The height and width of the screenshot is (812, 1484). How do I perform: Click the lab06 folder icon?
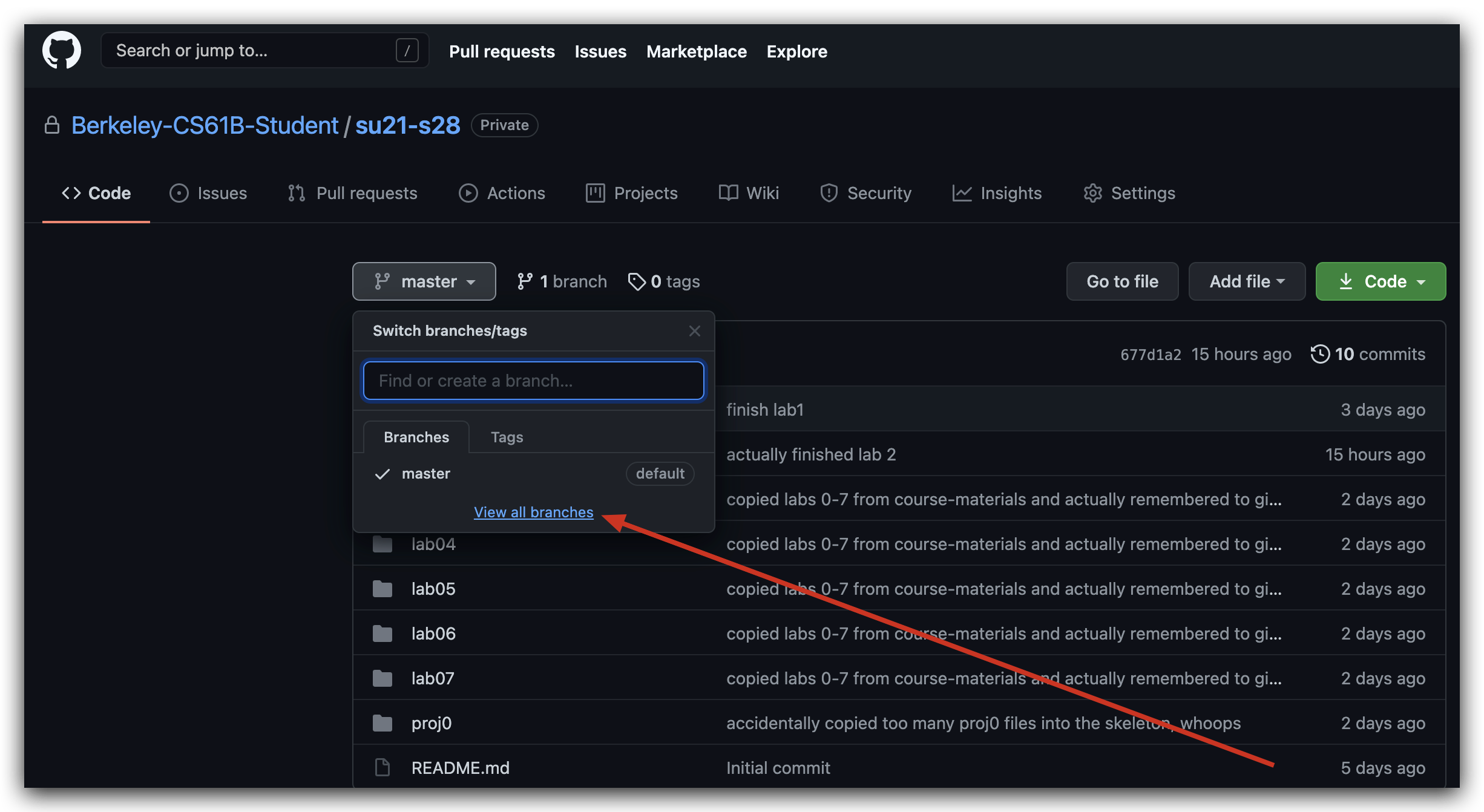pos(382,634)
